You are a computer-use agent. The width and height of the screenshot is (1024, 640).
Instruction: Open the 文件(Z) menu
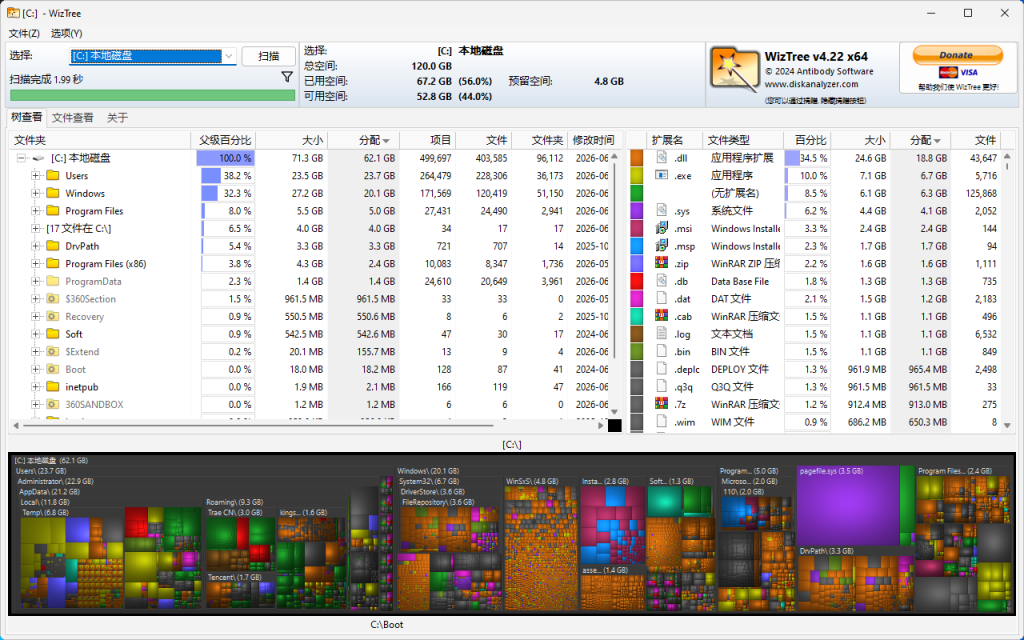pyautogui.click(x=24, y=33)
